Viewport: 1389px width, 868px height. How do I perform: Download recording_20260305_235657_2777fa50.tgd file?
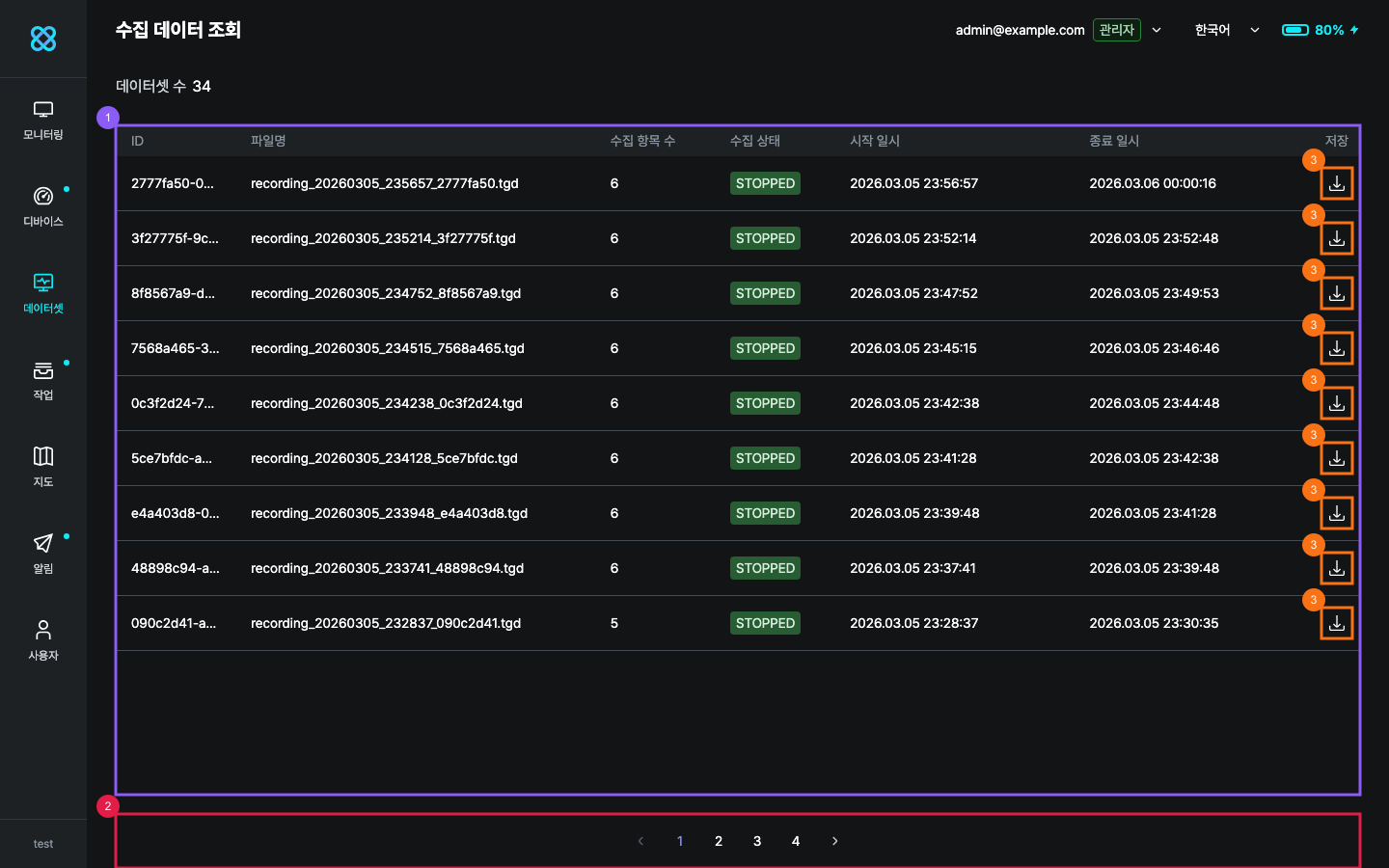click(1336, 183)
